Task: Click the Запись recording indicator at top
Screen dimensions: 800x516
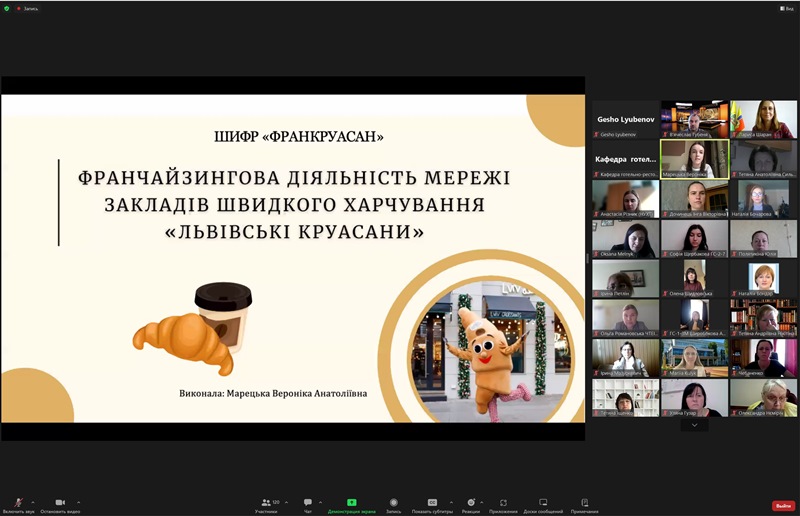Action: coord(28,7)
